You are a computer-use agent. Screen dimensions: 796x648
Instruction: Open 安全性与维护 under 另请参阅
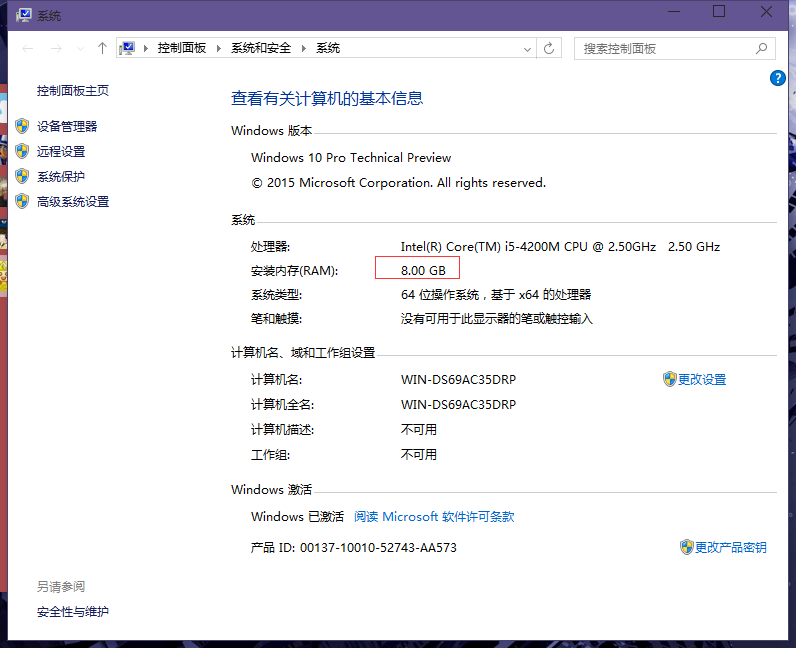(73, 611)
